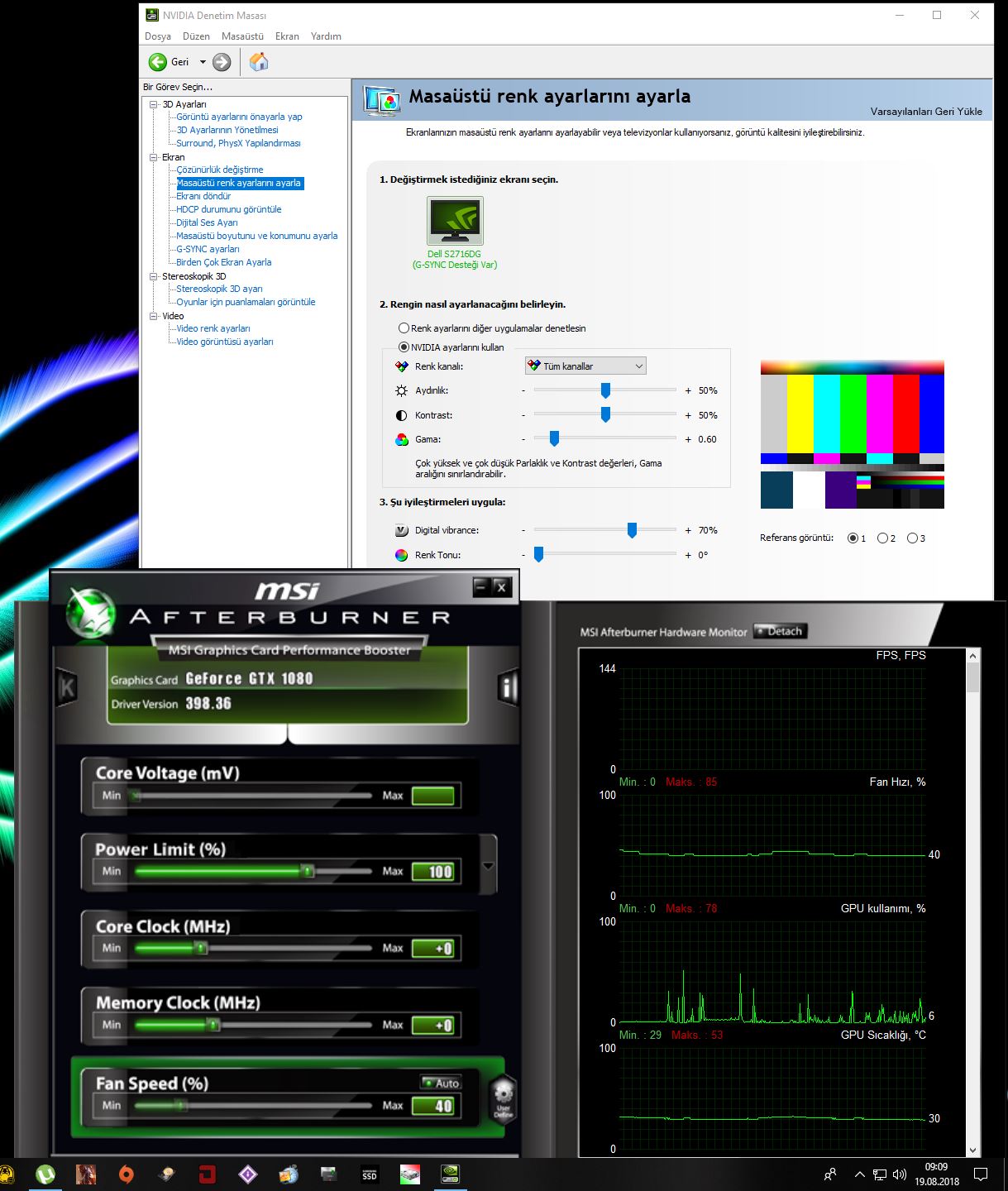Select the Dell S2716DG monitor thumbnail

tap(455, 220)
